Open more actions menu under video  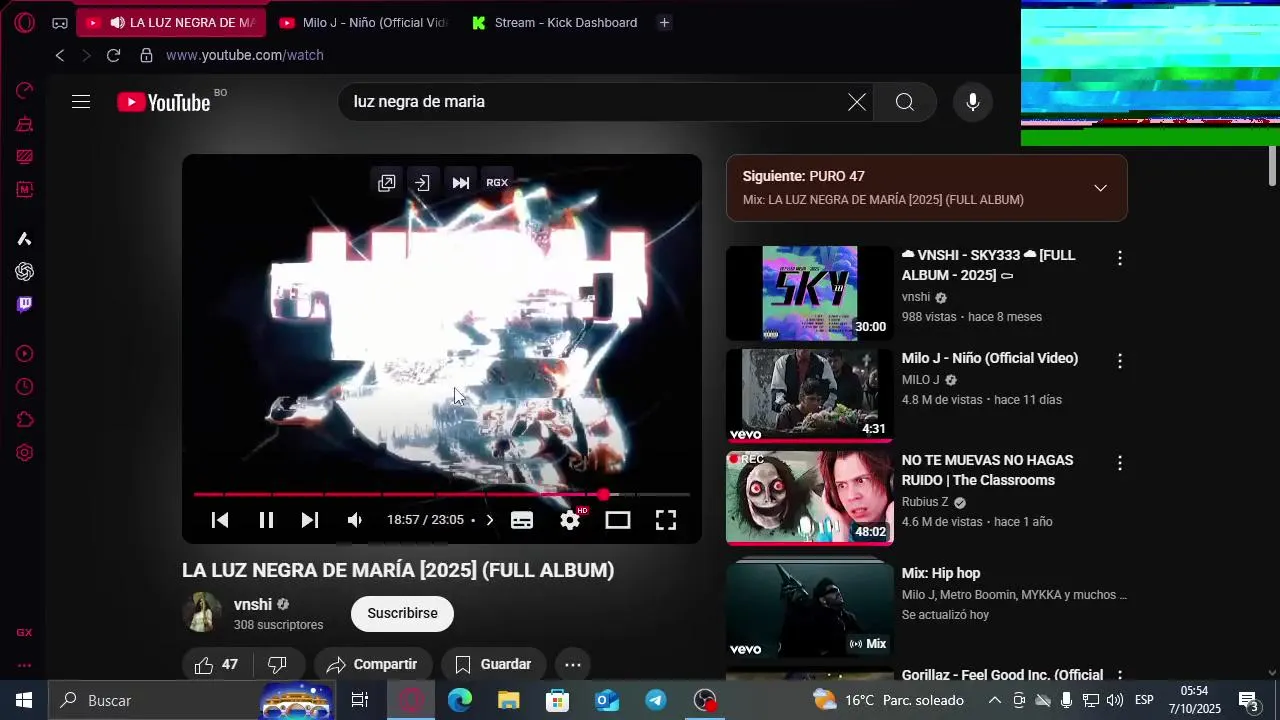pos(573,665)
